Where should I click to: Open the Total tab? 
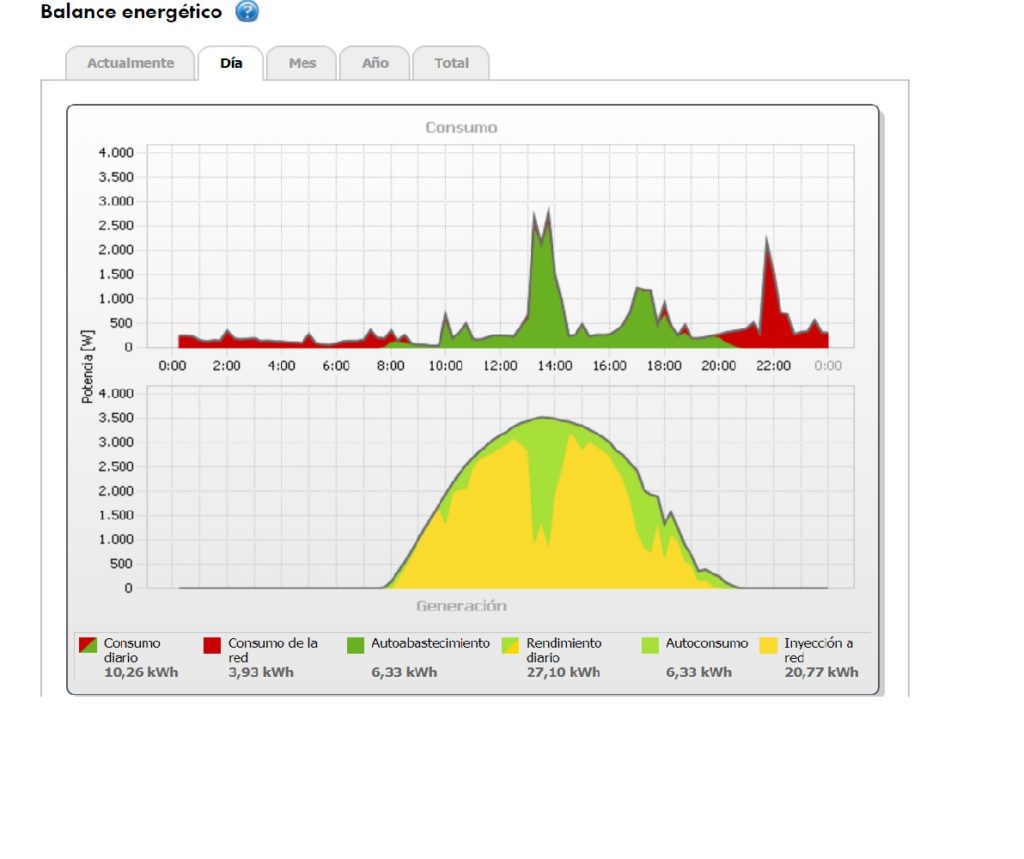[451, 63]
